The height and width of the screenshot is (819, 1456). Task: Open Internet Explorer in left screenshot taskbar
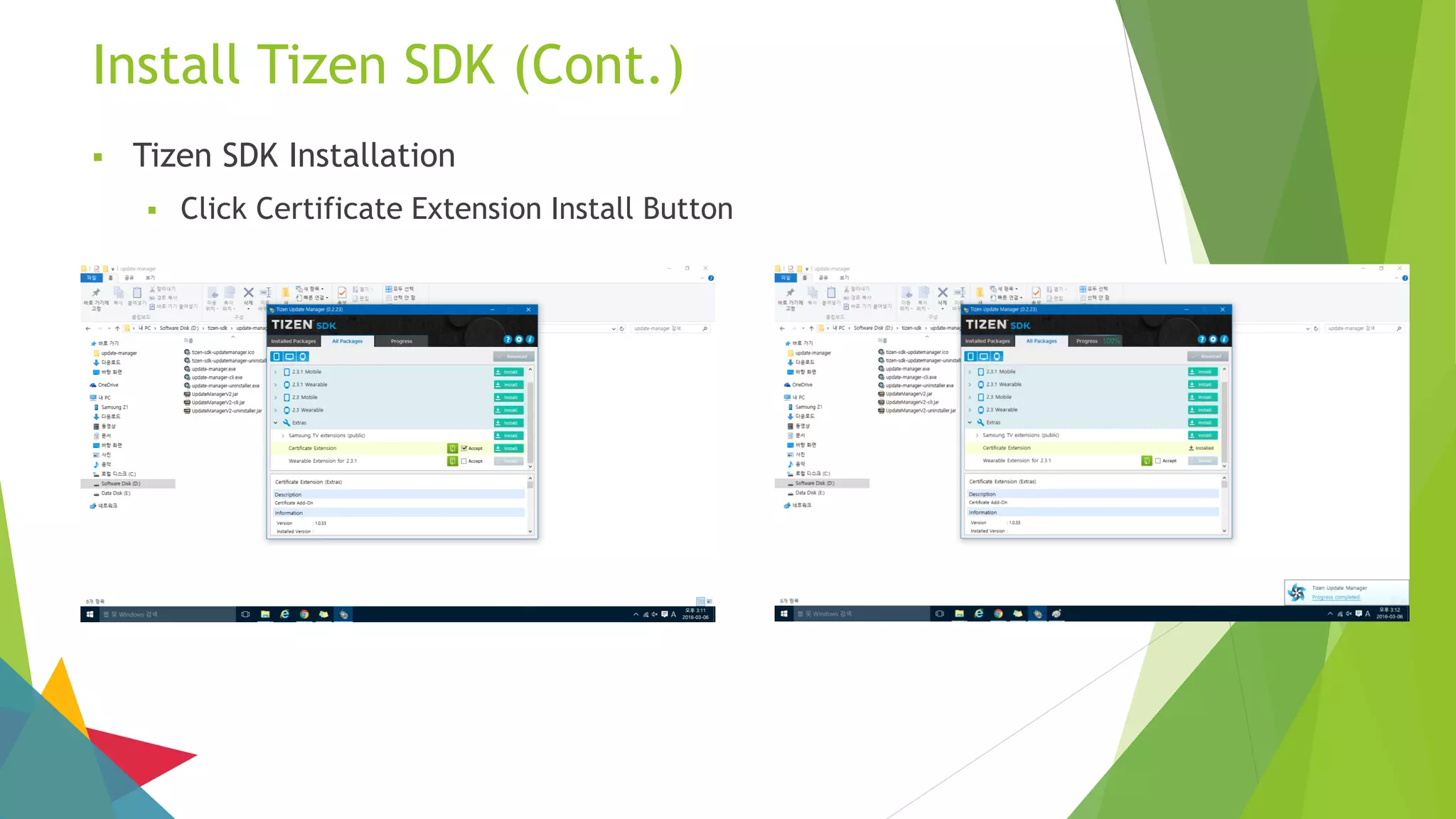click(x=284, y=614)
